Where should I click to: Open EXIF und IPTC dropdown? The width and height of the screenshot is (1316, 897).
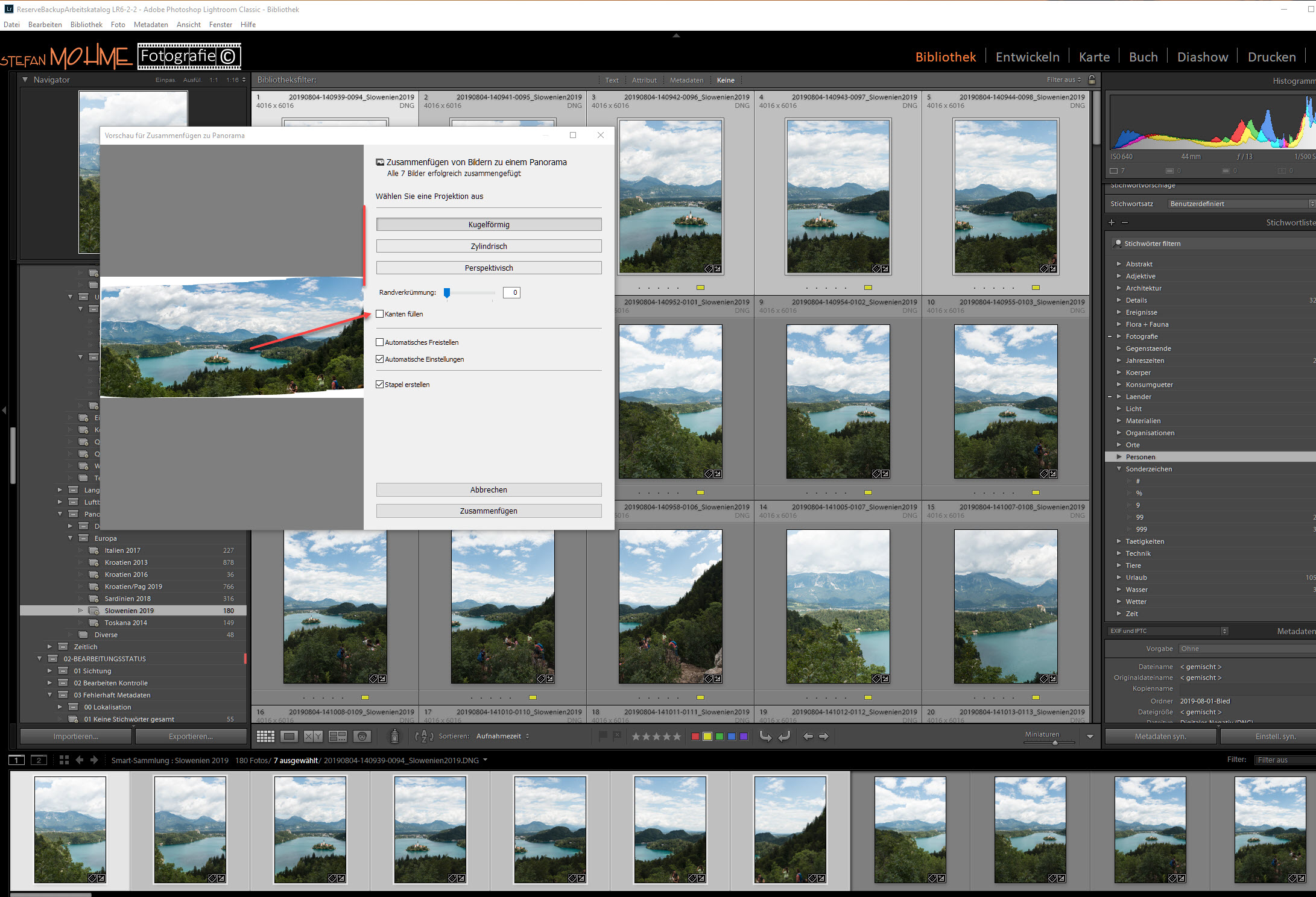(x=1168, y=631)
